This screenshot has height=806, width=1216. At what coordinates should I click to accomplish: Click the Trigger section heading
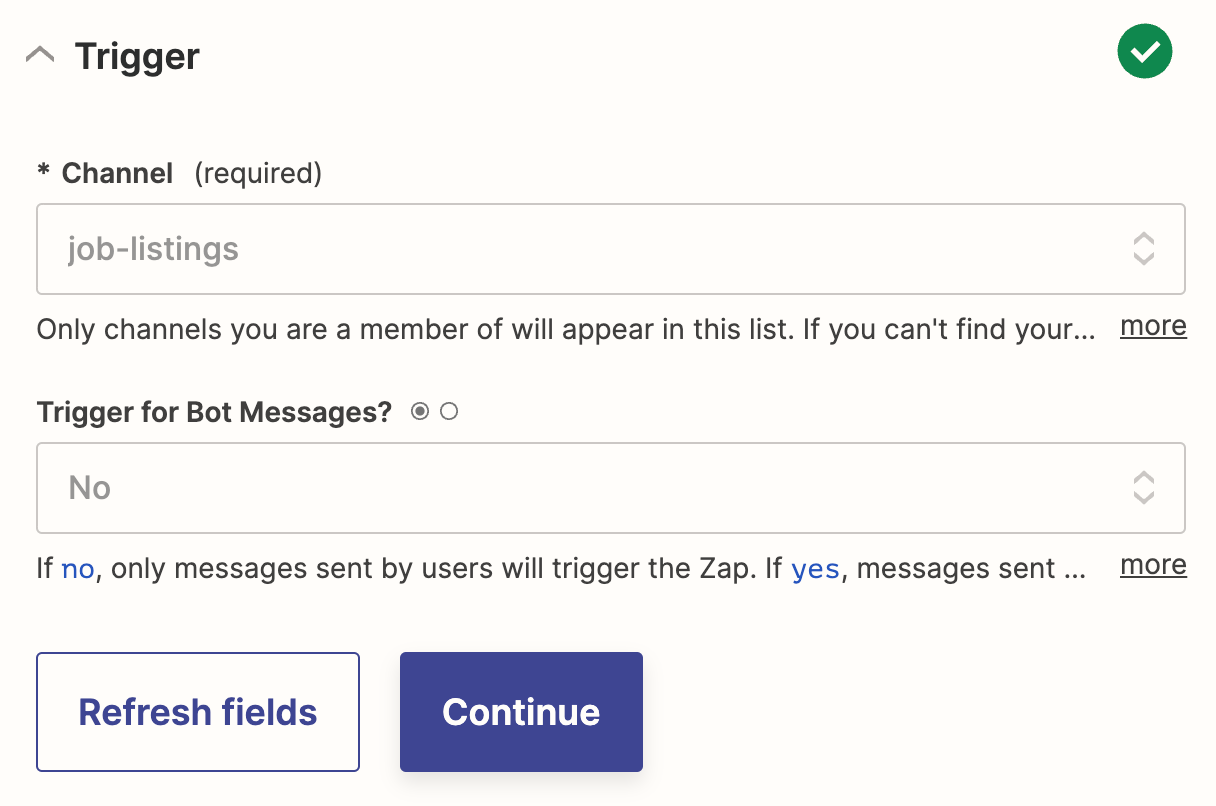click(x=137, y=56)
